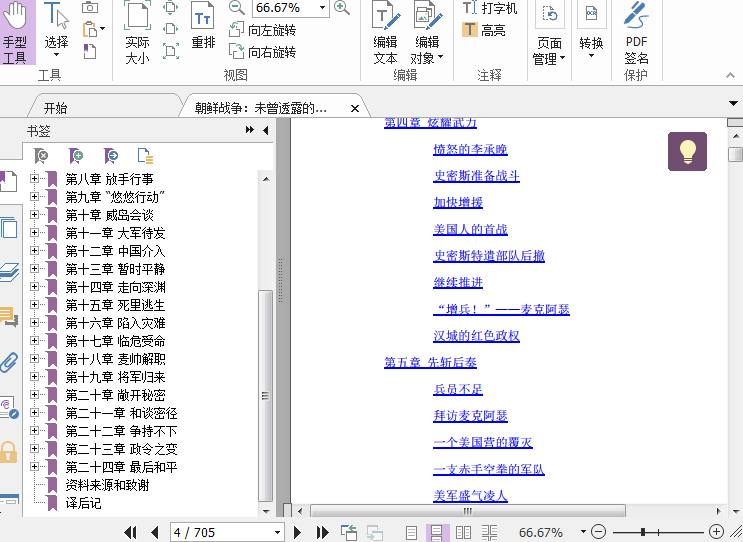Open link 第五章 先斩后奏
The width and height of the screenshot is (743, 542).
[x=430, y=362]
